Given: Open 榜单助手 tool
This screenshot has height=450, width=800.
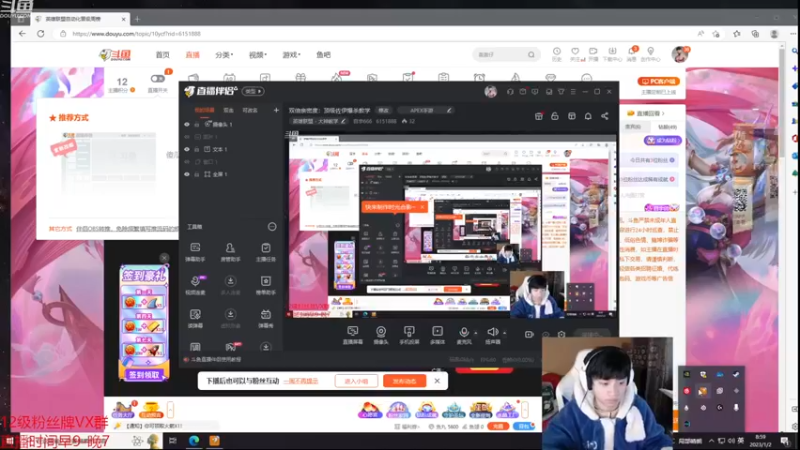Looking at the screenshot, I should coord(265,285).
